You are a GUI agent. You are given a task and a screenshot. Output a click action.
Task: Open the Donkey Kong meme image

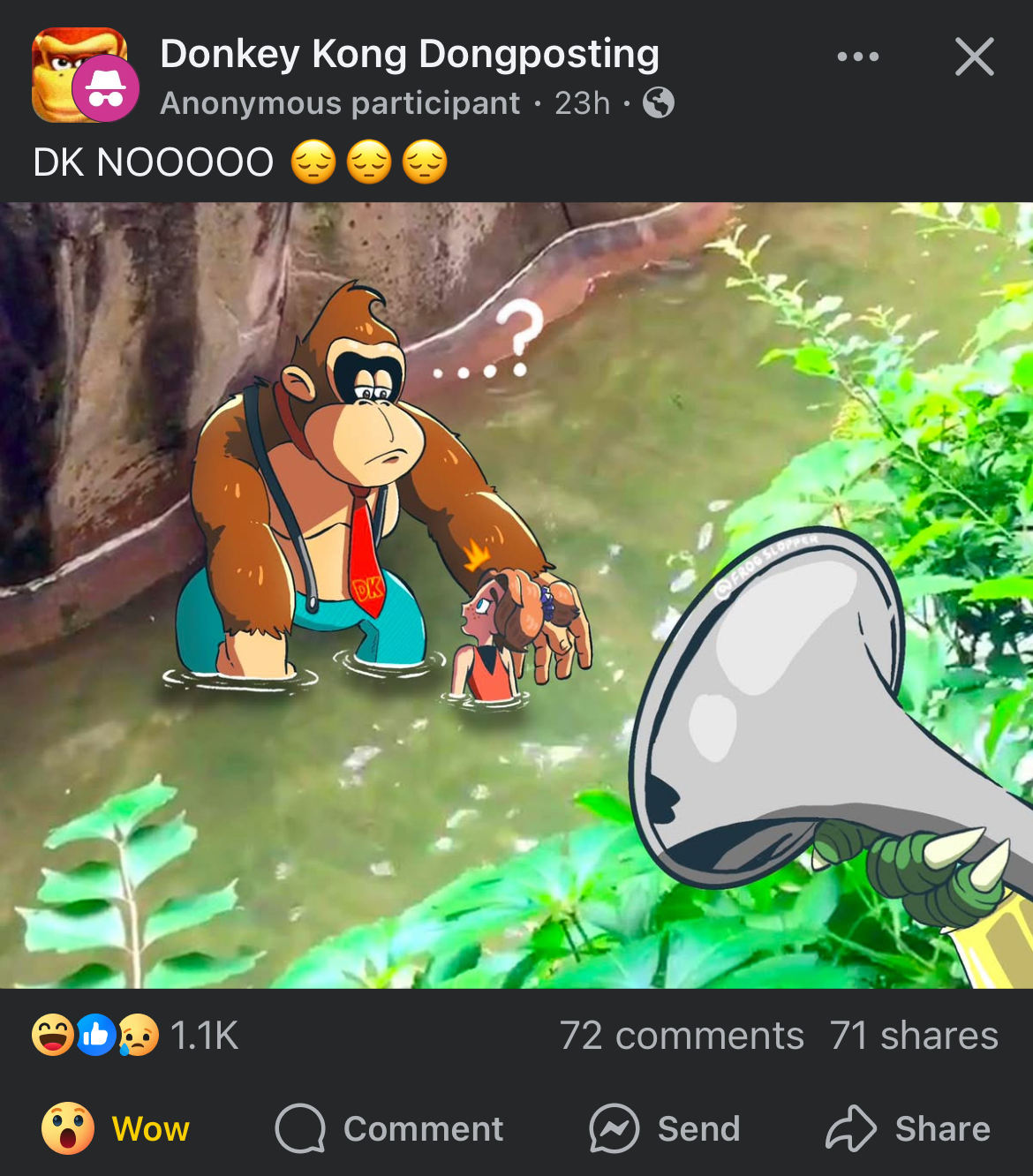point(516,595)
